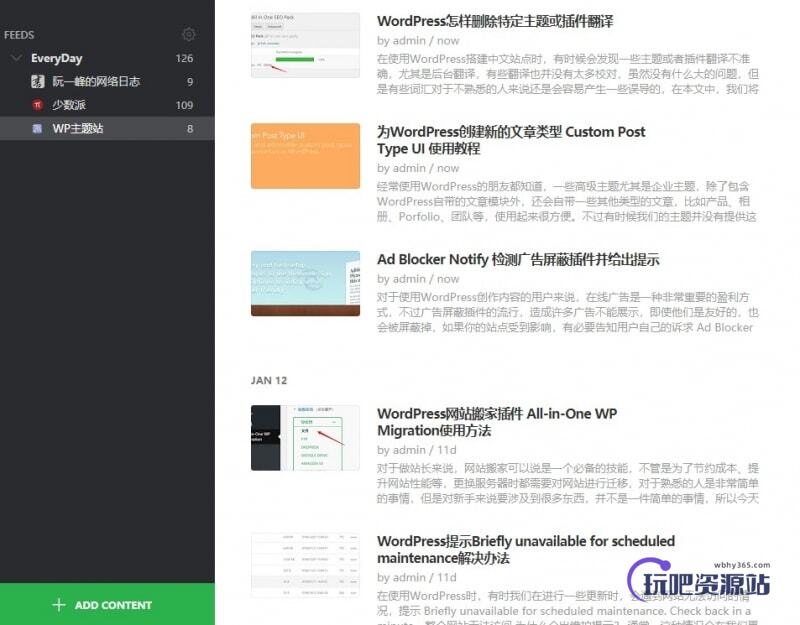Click 'by admin / 11d' under All-in-One WP Migration
Image resolution: width=800 pixels, height=625 pixels.
pos(416,450)
